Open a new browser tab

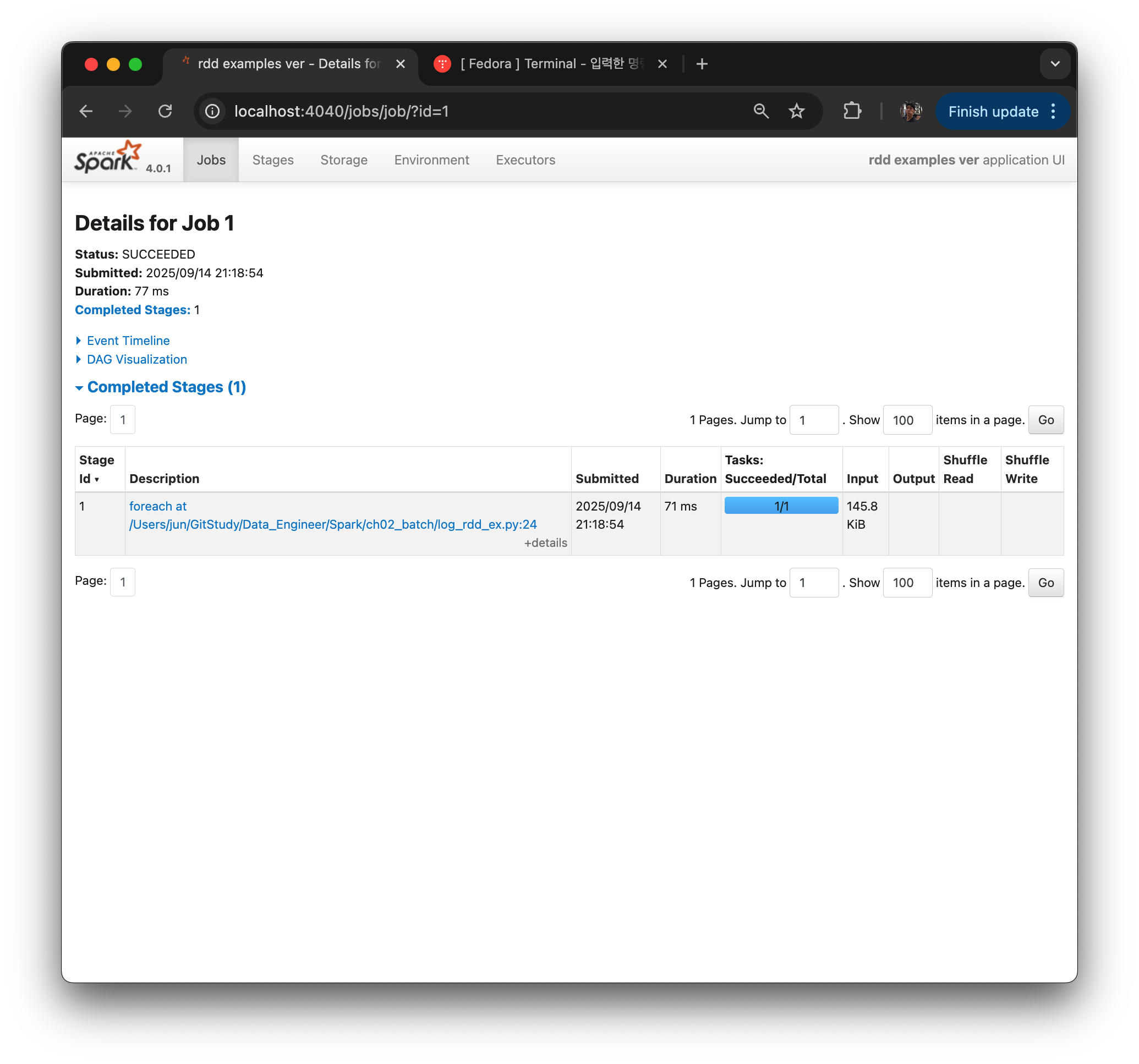point(702,64)
